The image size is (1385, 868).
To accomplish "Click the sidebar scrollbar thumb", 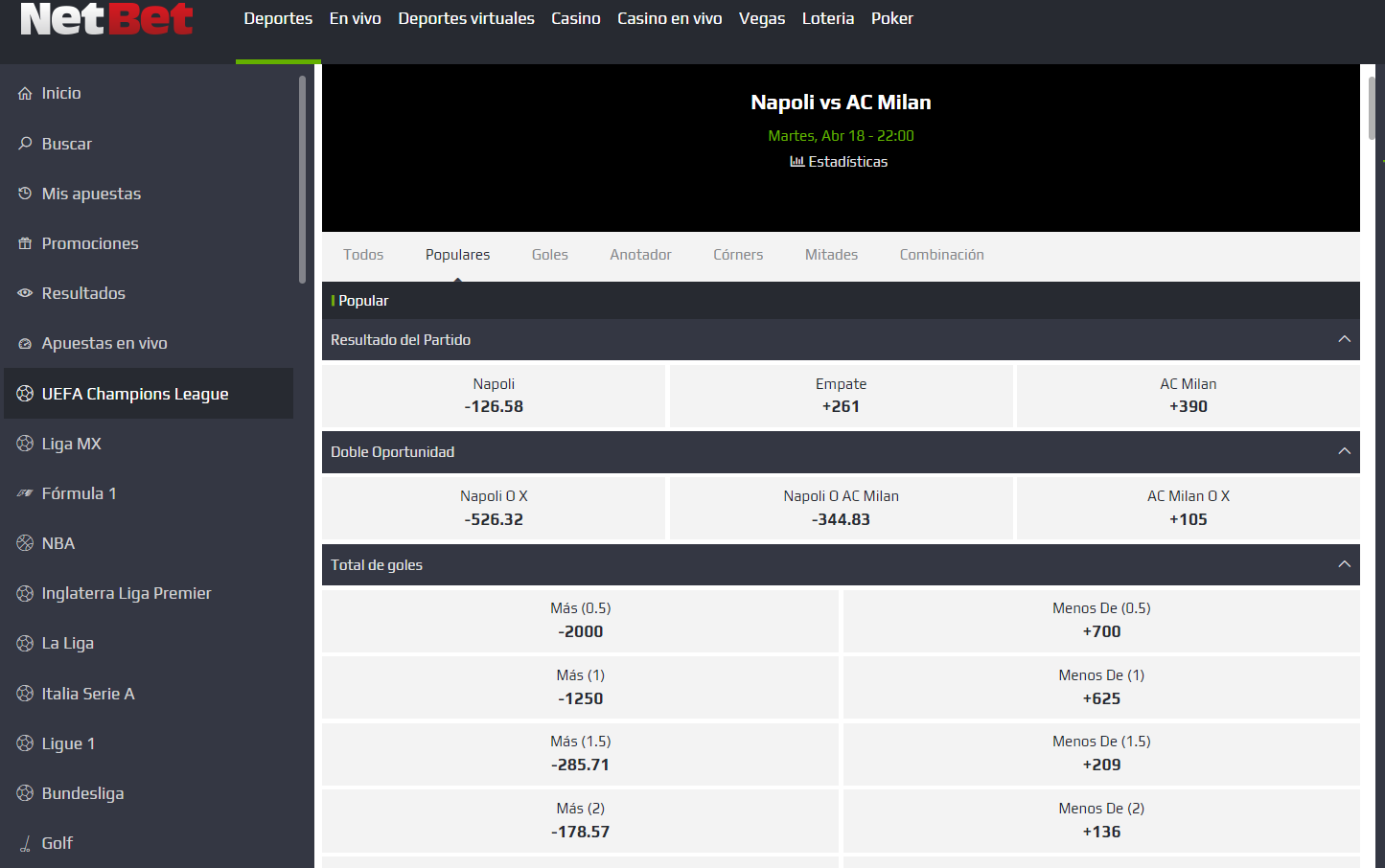I will 302,179.
